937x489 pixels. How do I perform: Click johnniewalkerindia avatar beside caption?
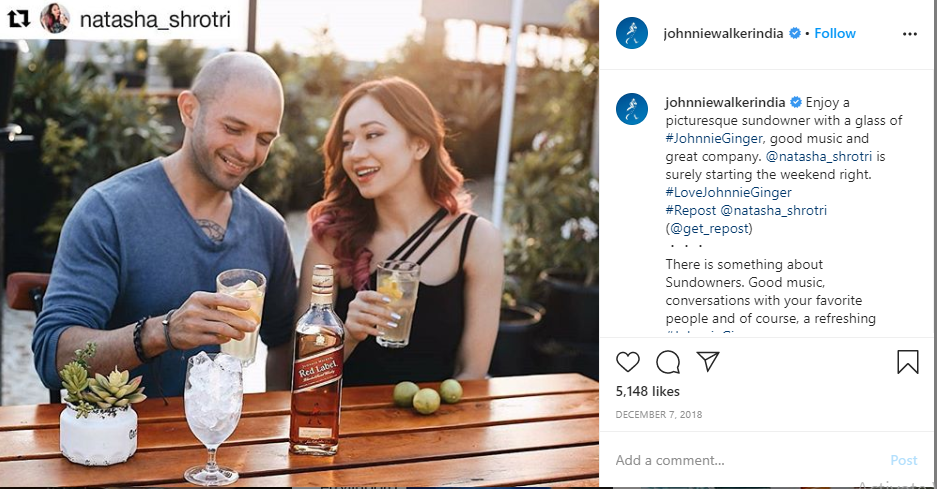click(x=632, y=109)
